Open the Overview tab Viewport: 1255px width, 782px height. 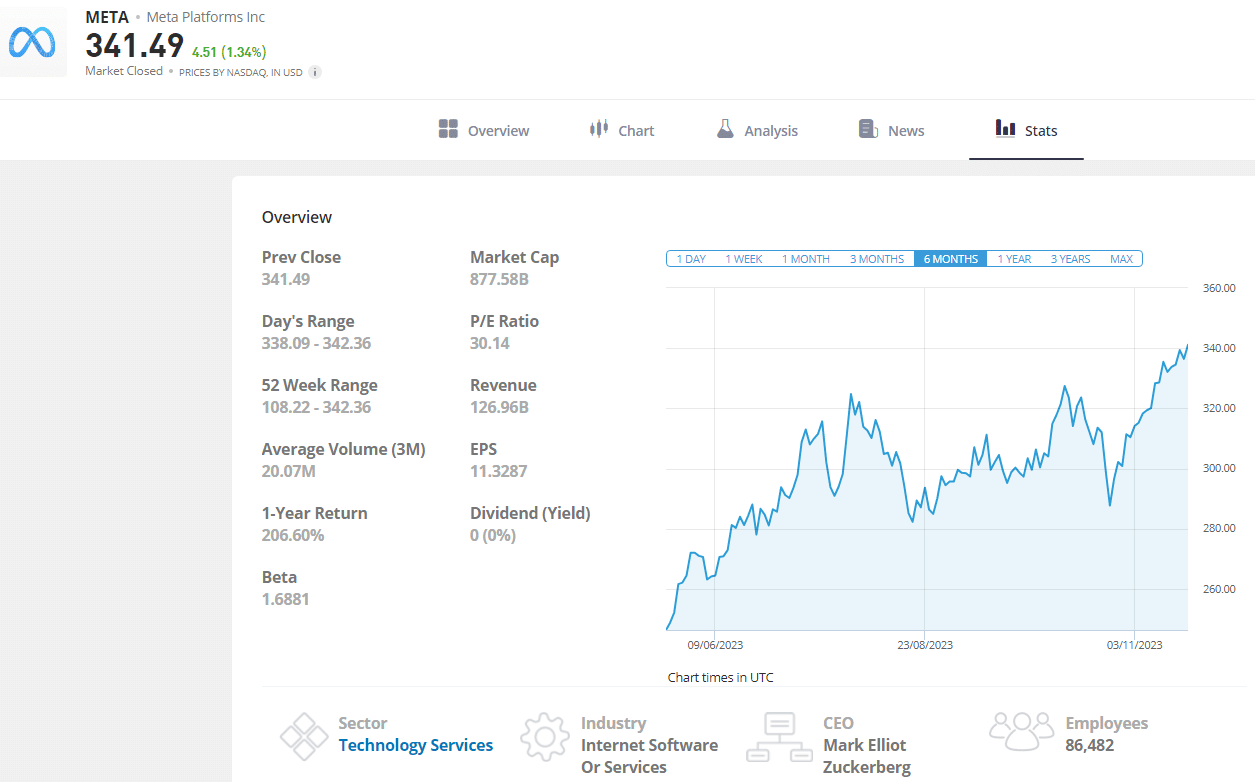484,130
